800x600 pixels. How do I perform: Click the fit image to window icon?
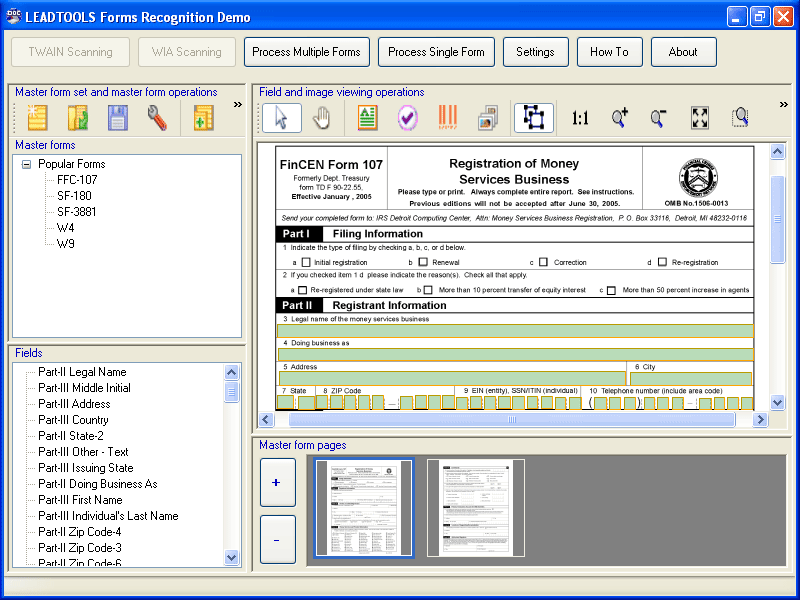coord(700,118)
